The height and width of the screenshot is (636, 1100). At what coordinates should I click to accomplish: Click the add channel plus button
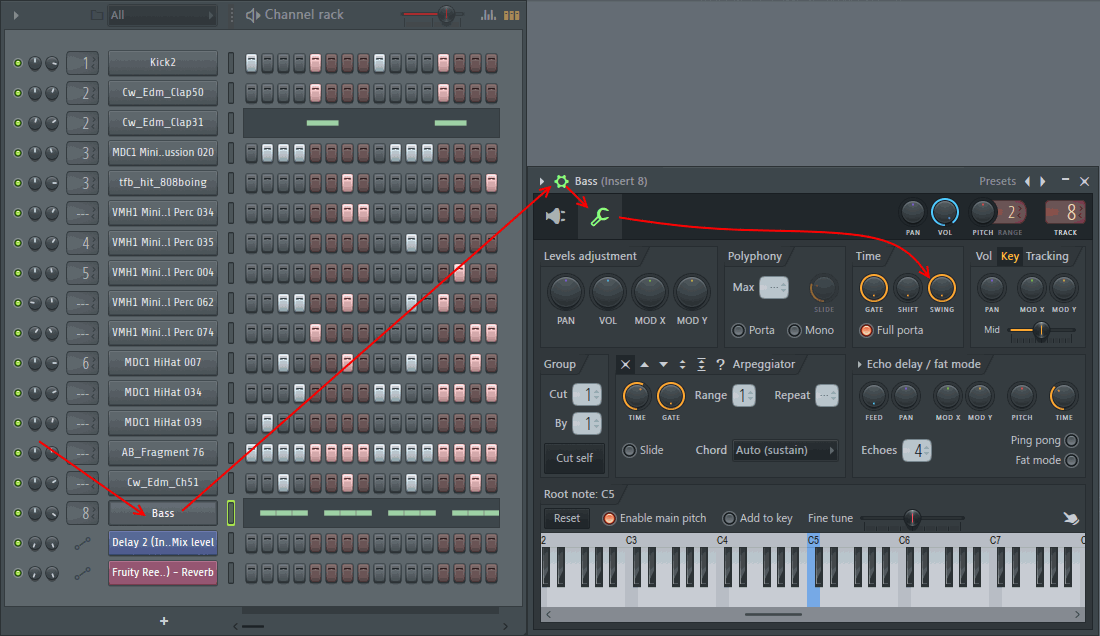click(x=164, y=621)
